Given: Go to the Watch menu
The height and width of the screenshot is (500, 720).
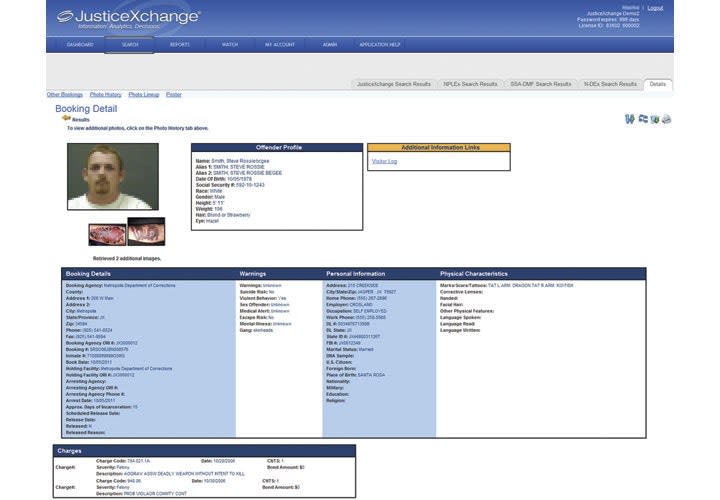Looking at the screenshot, I should tap(230, 45).
